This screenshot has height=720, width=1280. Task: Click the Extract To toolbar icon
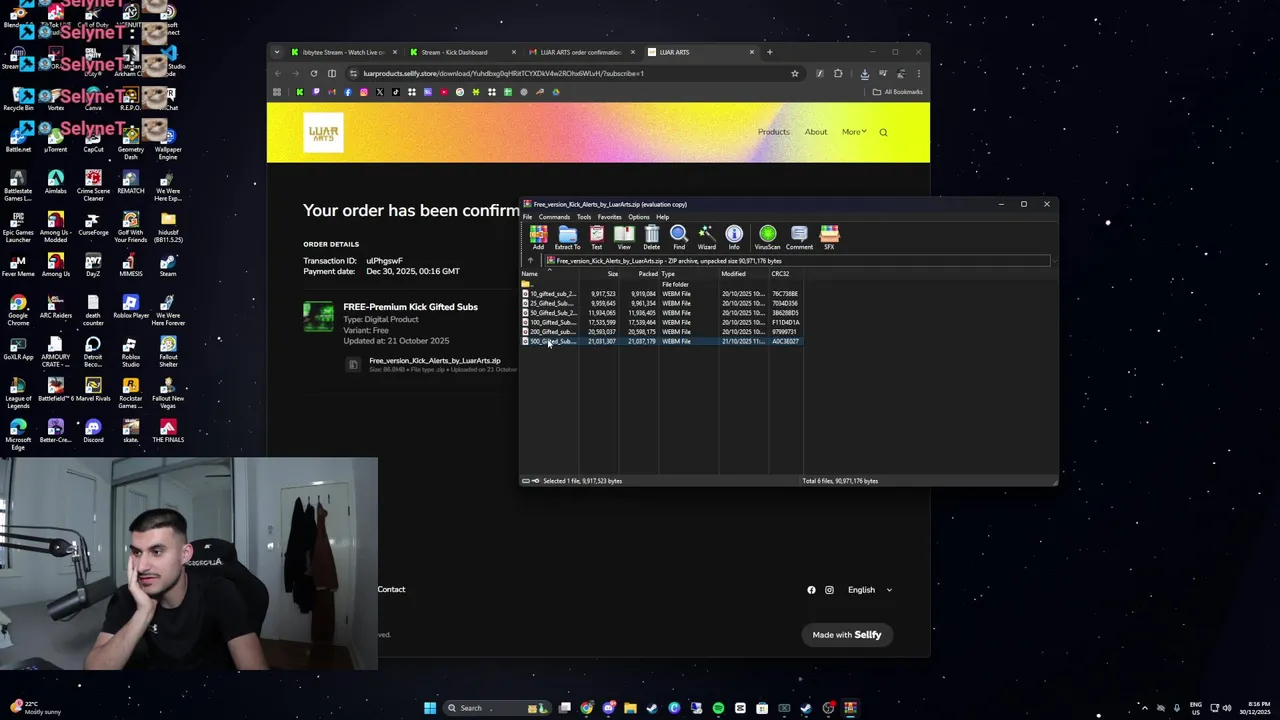click(567, 237)
